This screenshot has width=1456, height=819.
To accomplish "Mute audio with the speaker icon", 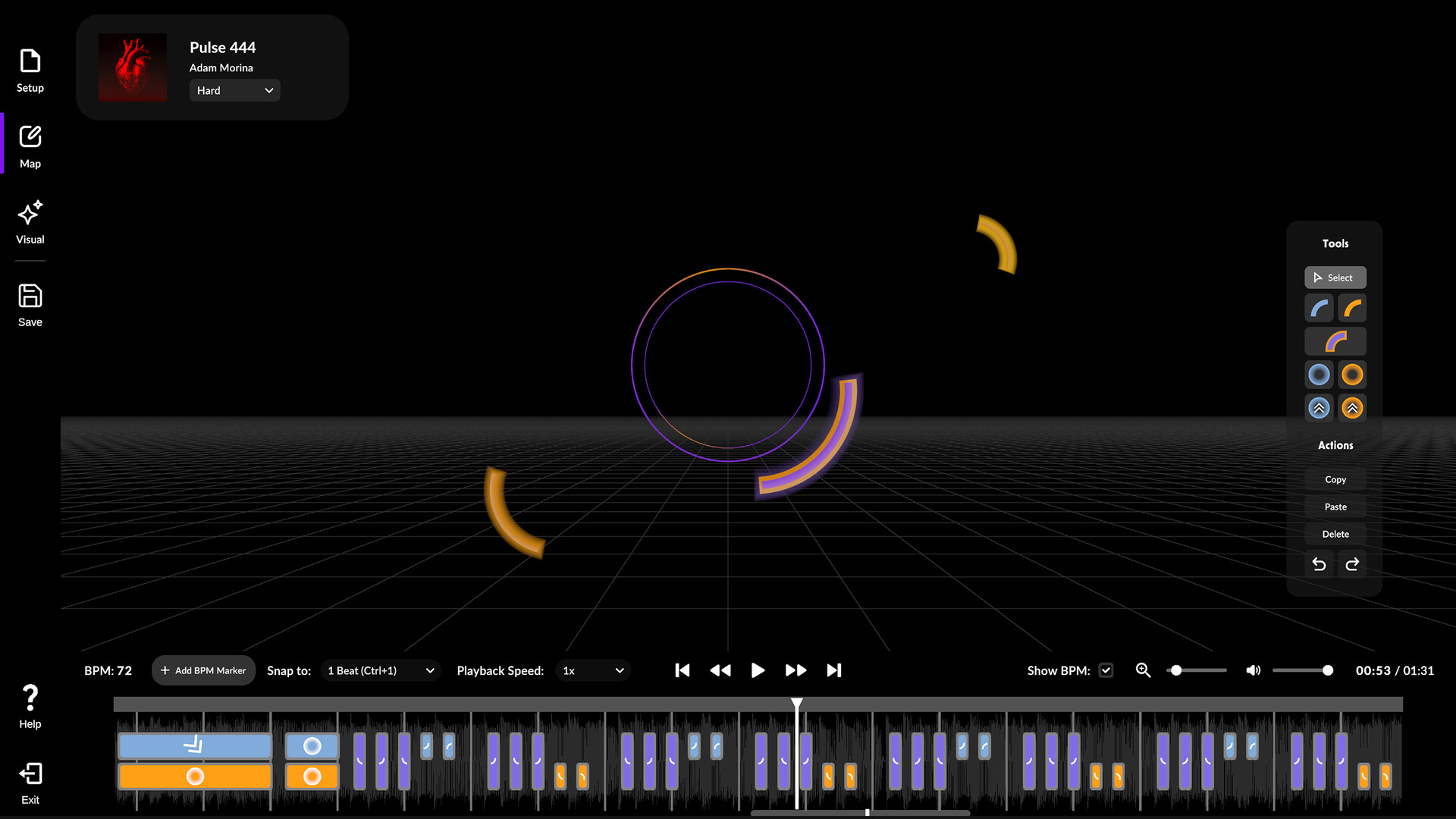I will (x=1254, y=670).
